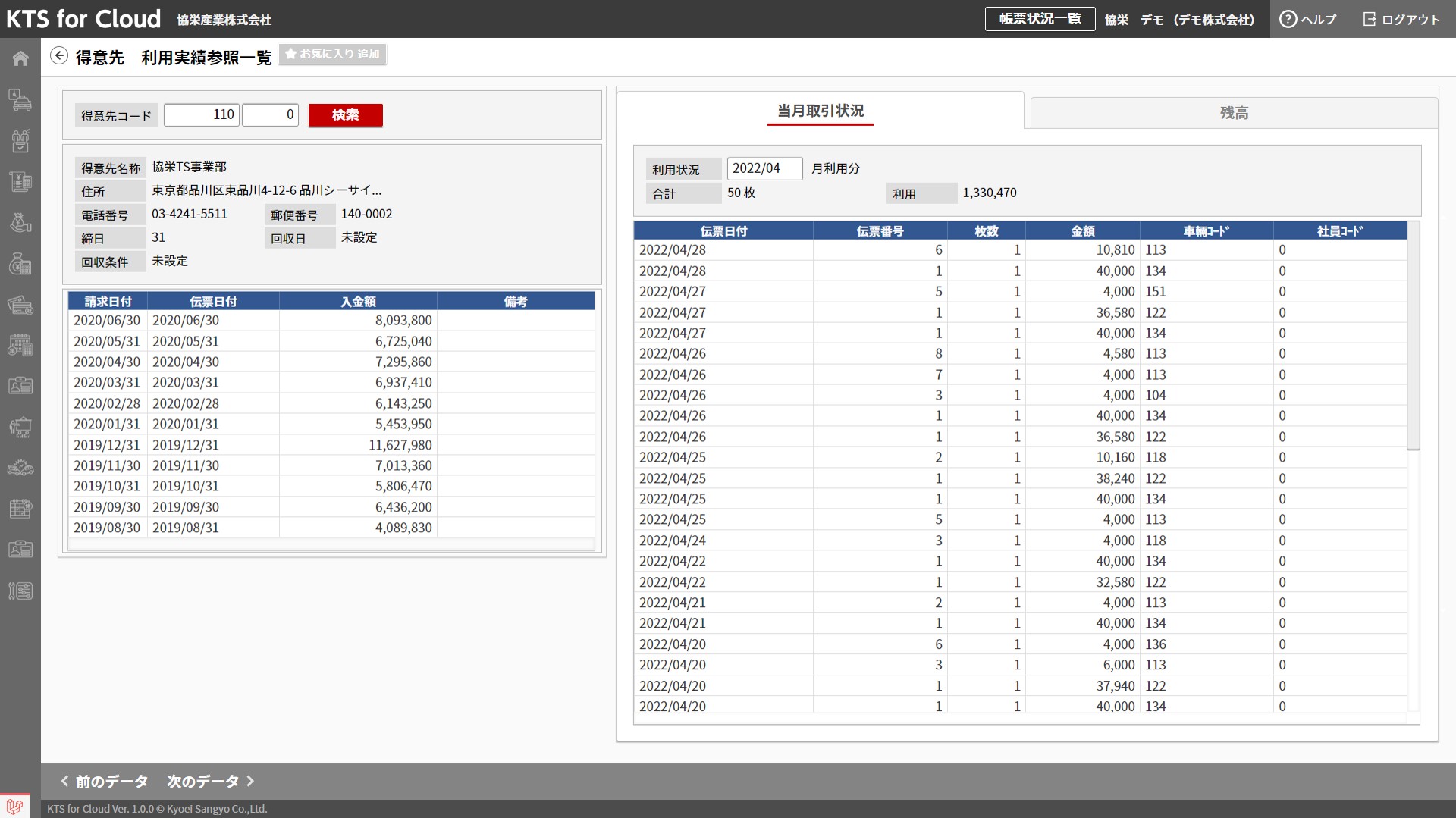The image size is (1456, 818).
Task: Click the 備考 column header
Action: 516,301
